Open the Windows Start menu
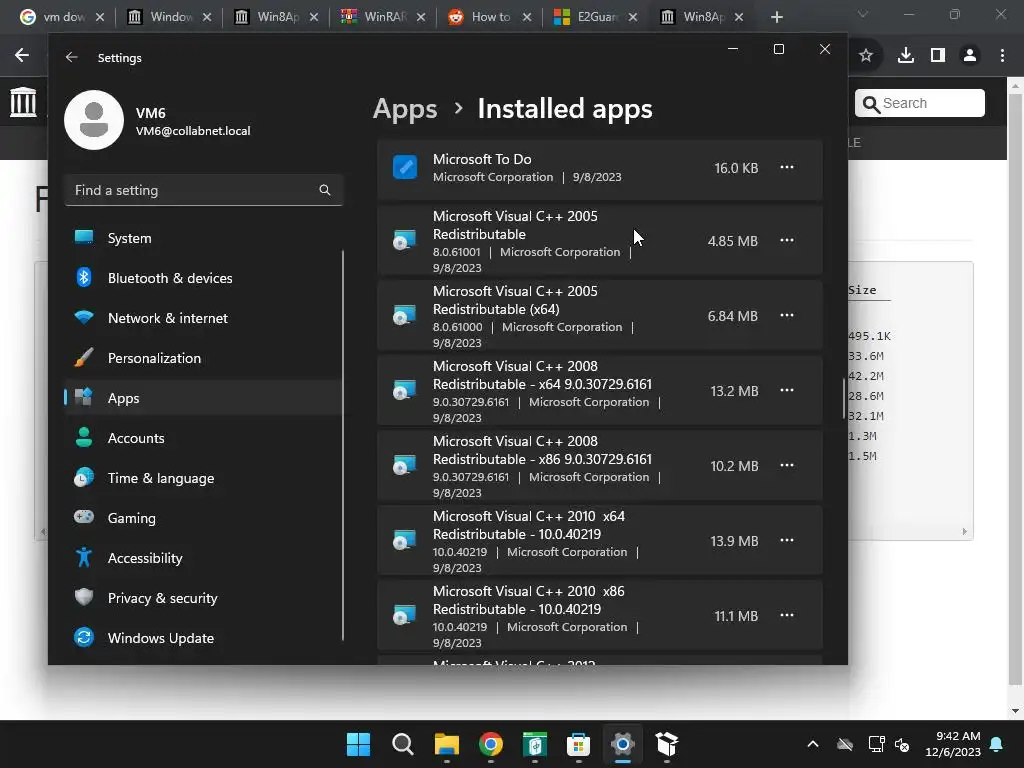The width and height of the screenshot is (1024, 768). [x=359, y=744]
